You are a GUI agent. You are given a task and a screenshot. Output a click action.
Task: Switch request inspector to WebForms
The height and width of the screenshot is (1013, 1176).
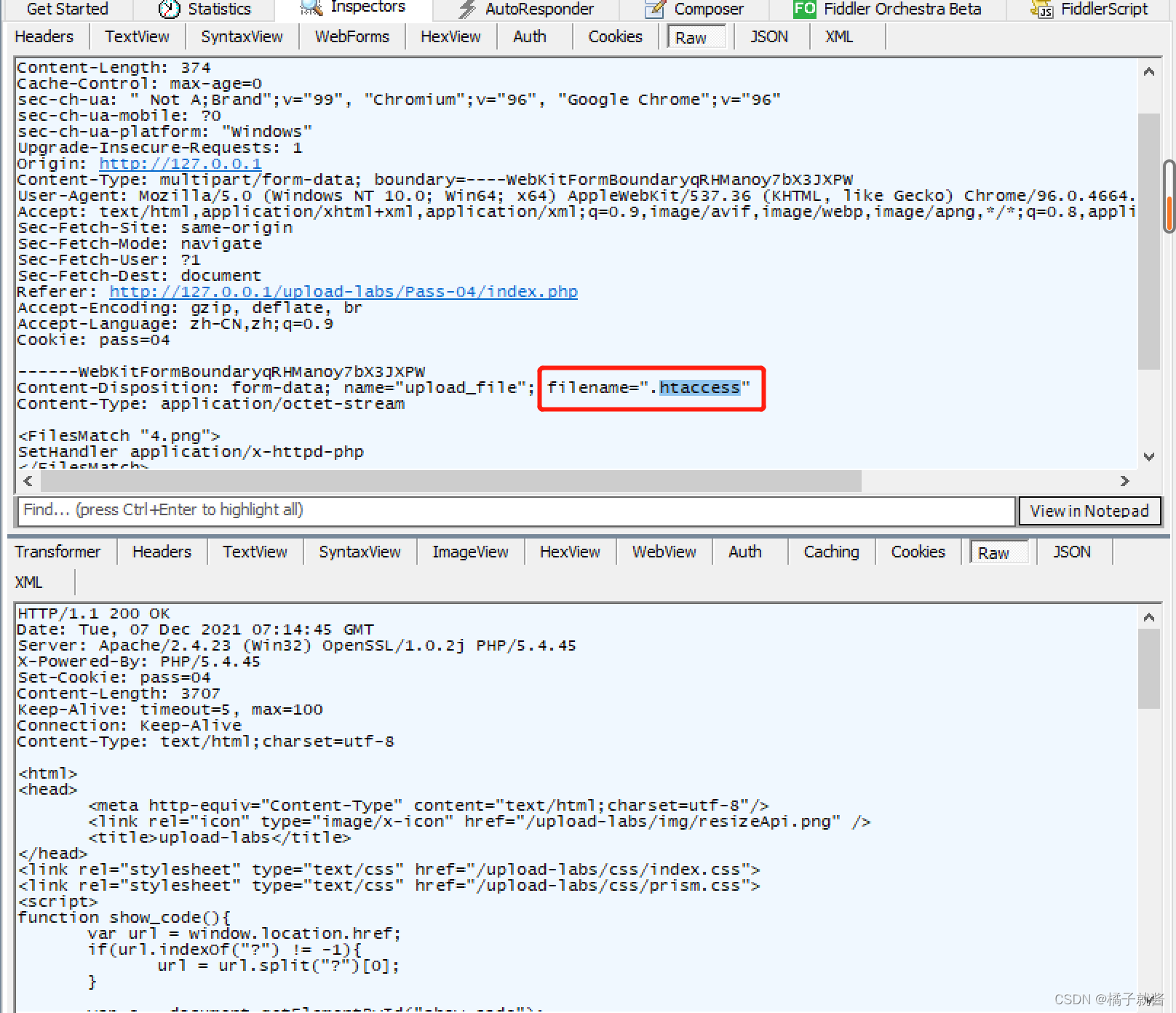[352, 36]
